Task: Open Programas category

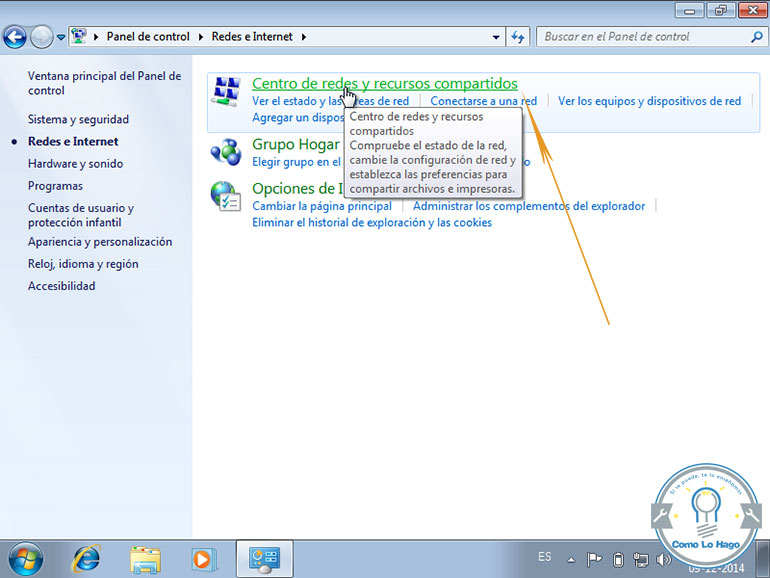Action: (x=55, y=186)
